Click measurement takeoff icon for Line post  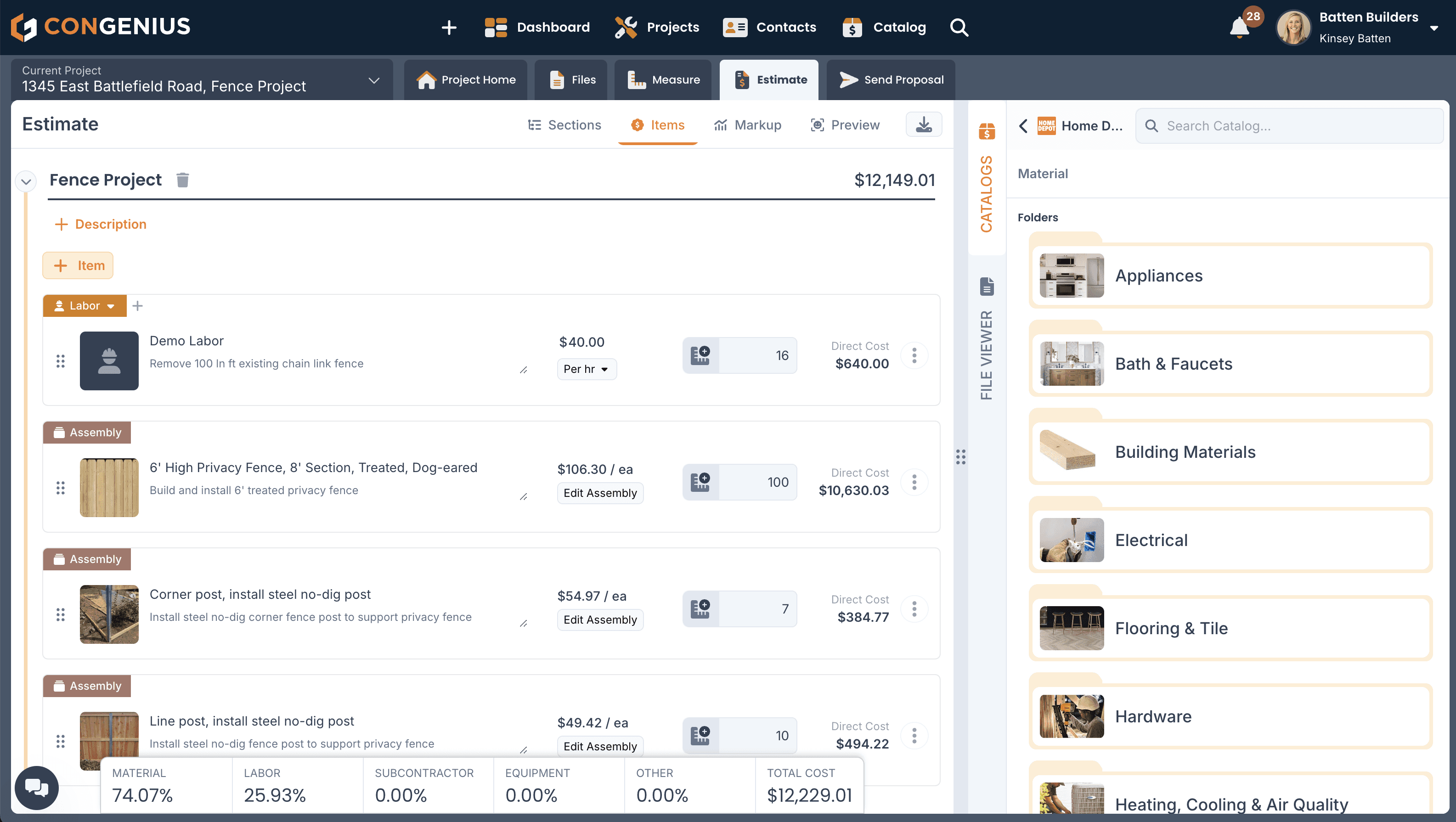(x=700, y=735)
